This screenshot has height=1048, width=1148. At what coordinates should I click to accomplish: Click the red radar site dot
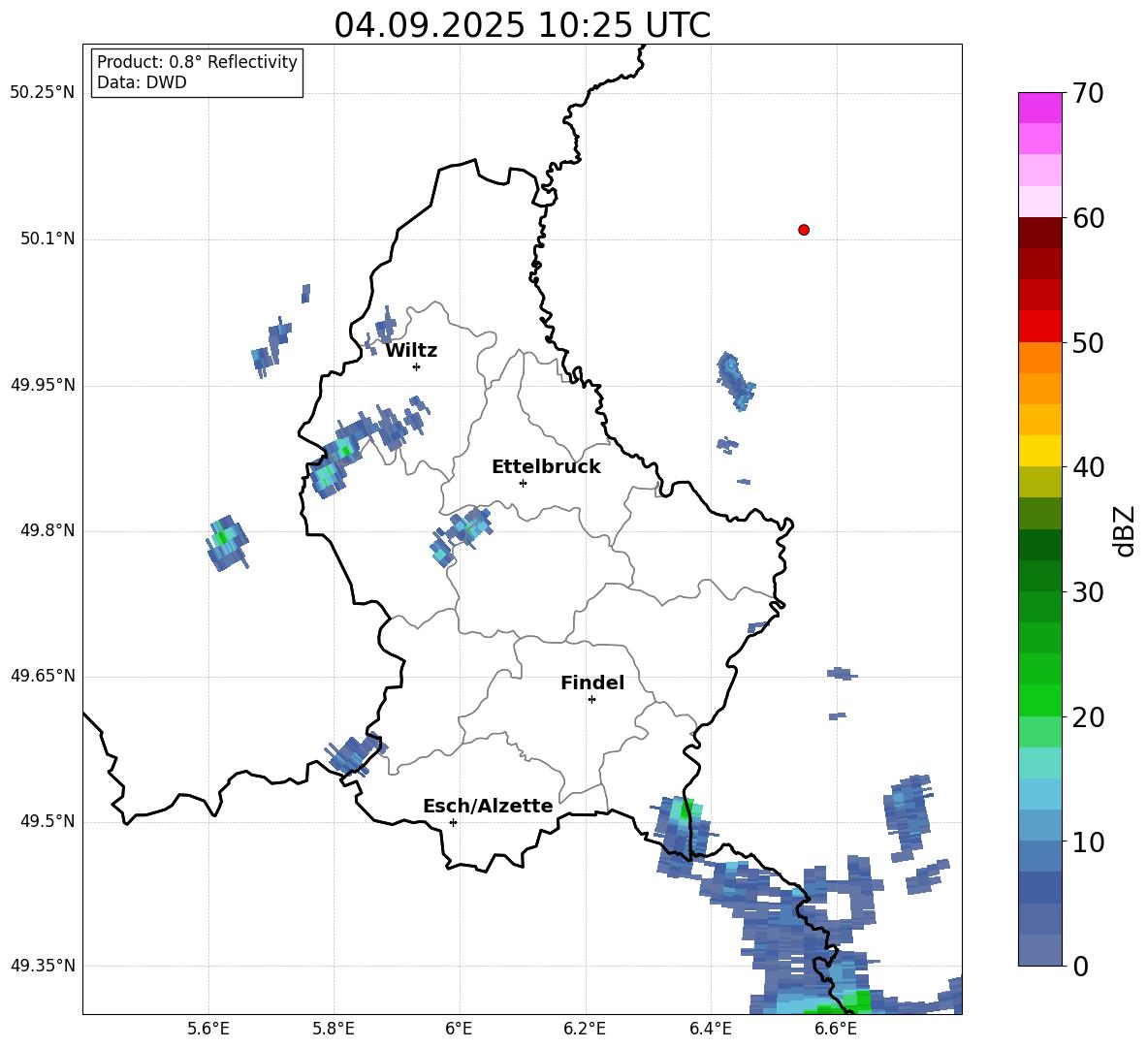[804, 230]
